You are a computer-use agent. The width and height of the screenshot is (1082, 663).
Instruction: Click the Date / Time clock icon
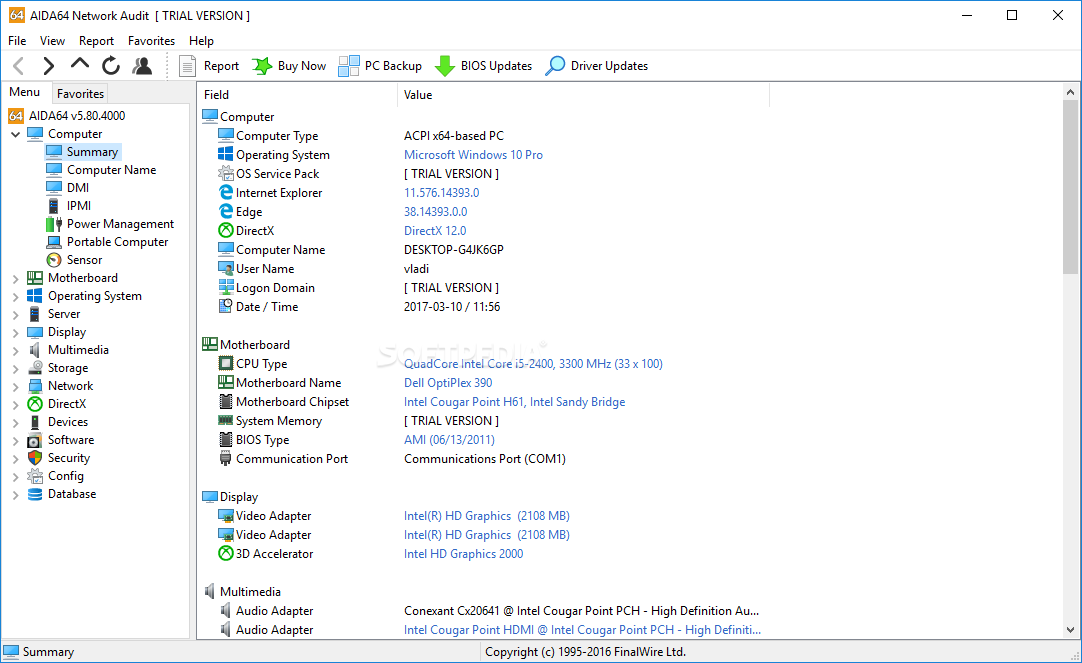226,306
